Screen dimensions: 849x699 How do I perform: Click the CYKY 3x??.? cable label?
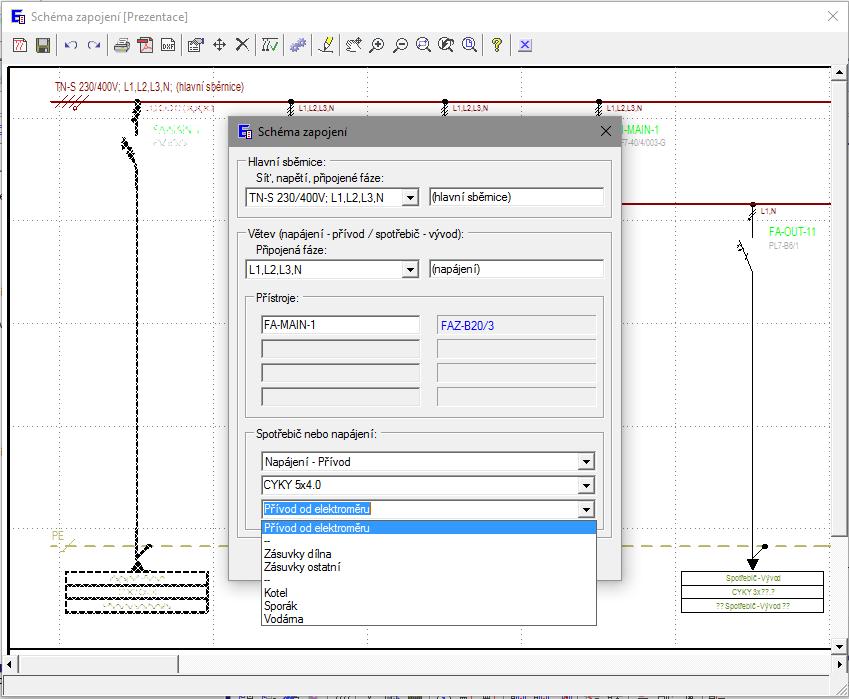click(x=752, y=592)
